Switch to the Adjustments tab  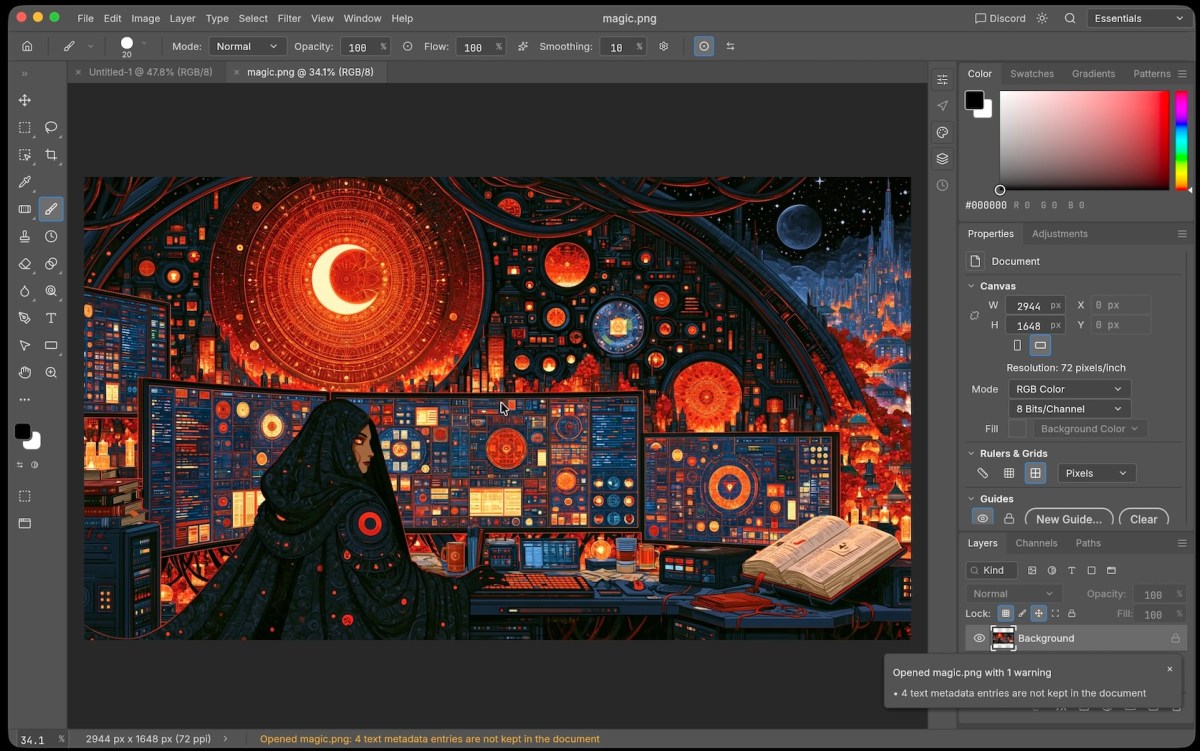[x=1060, y=234]
